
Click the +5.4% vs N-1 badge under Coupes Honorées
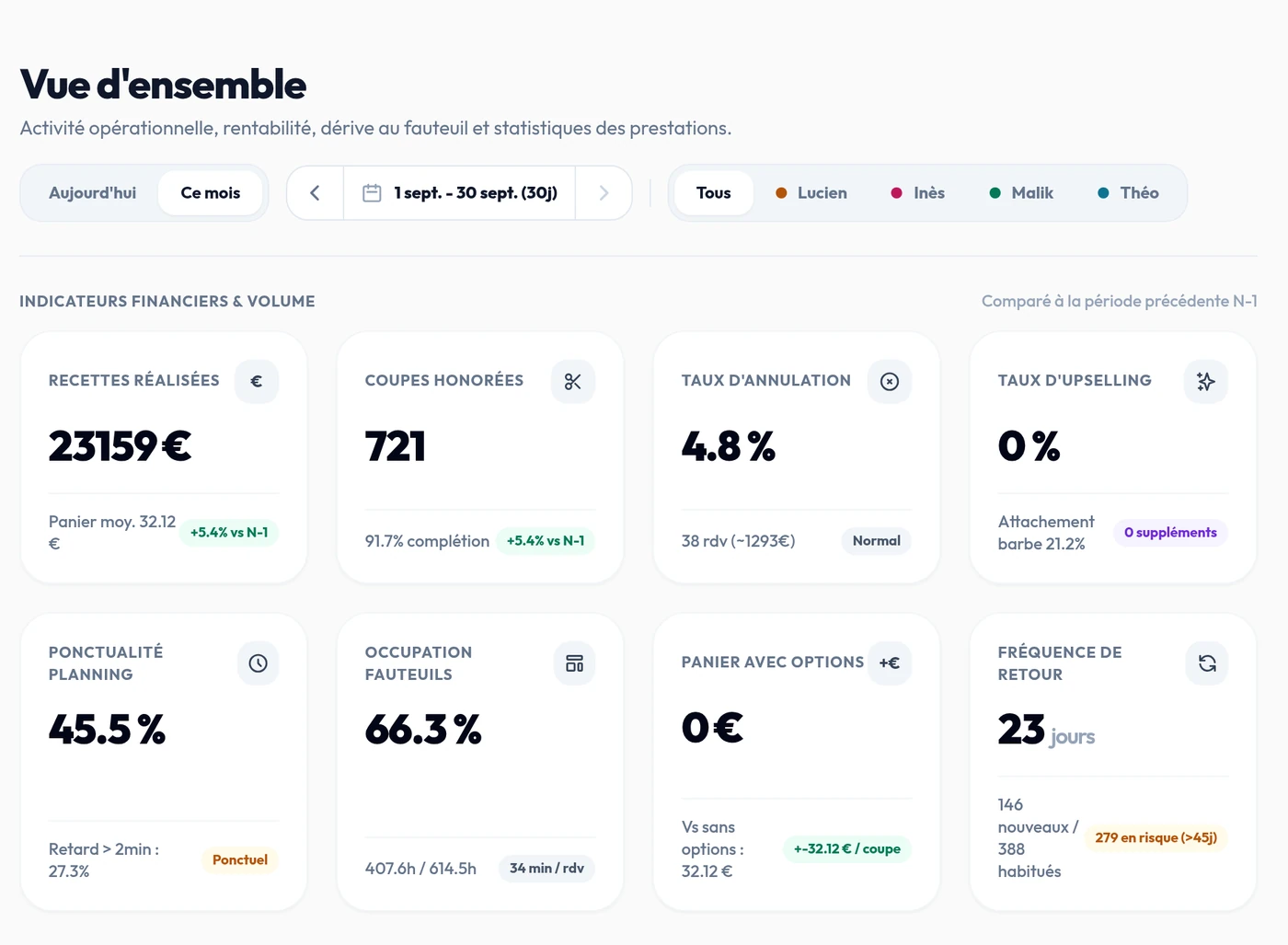pyautogui.click(x=546, y=541)
